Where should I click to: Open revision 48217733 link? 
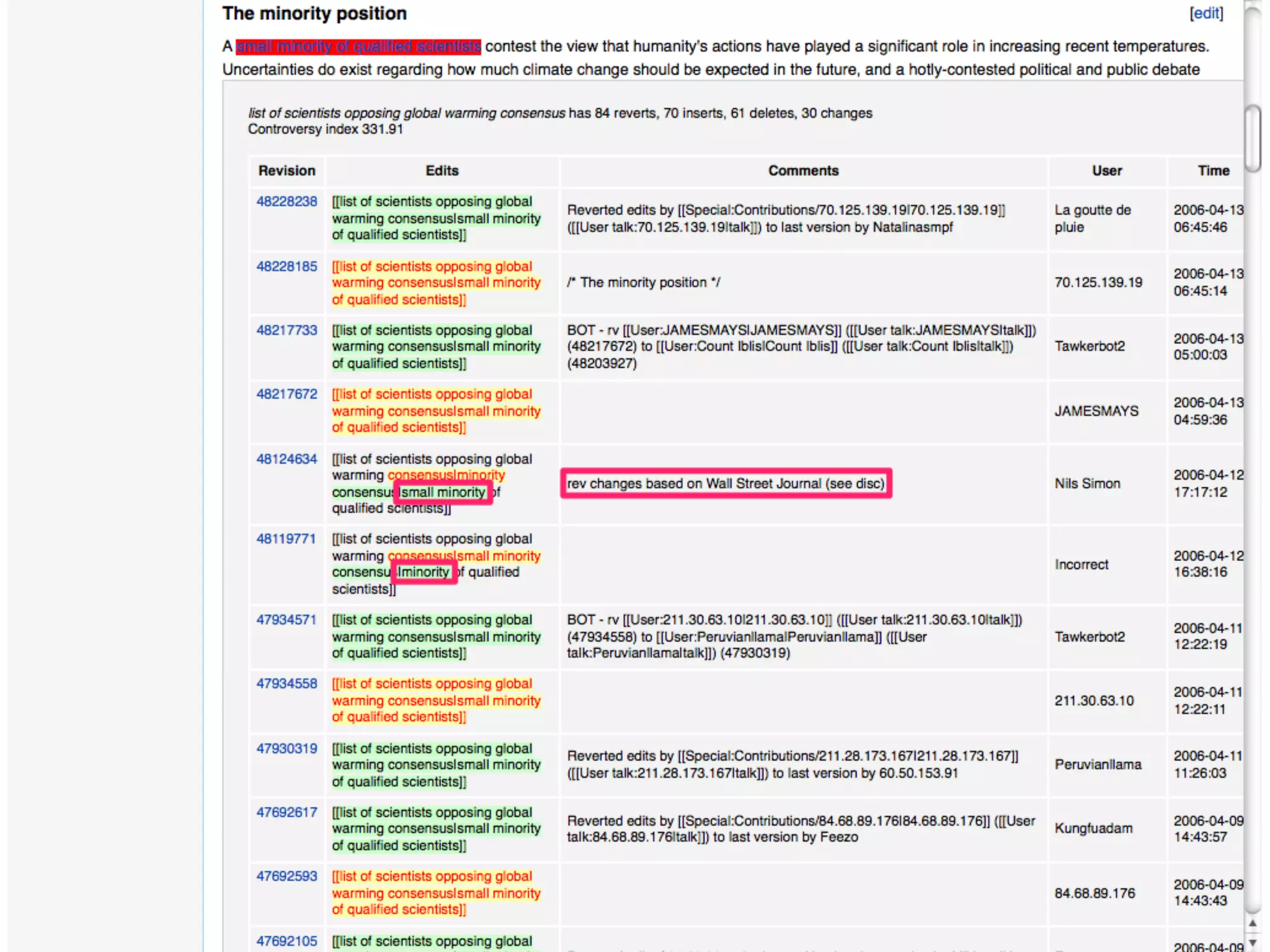tap(286, 330)
